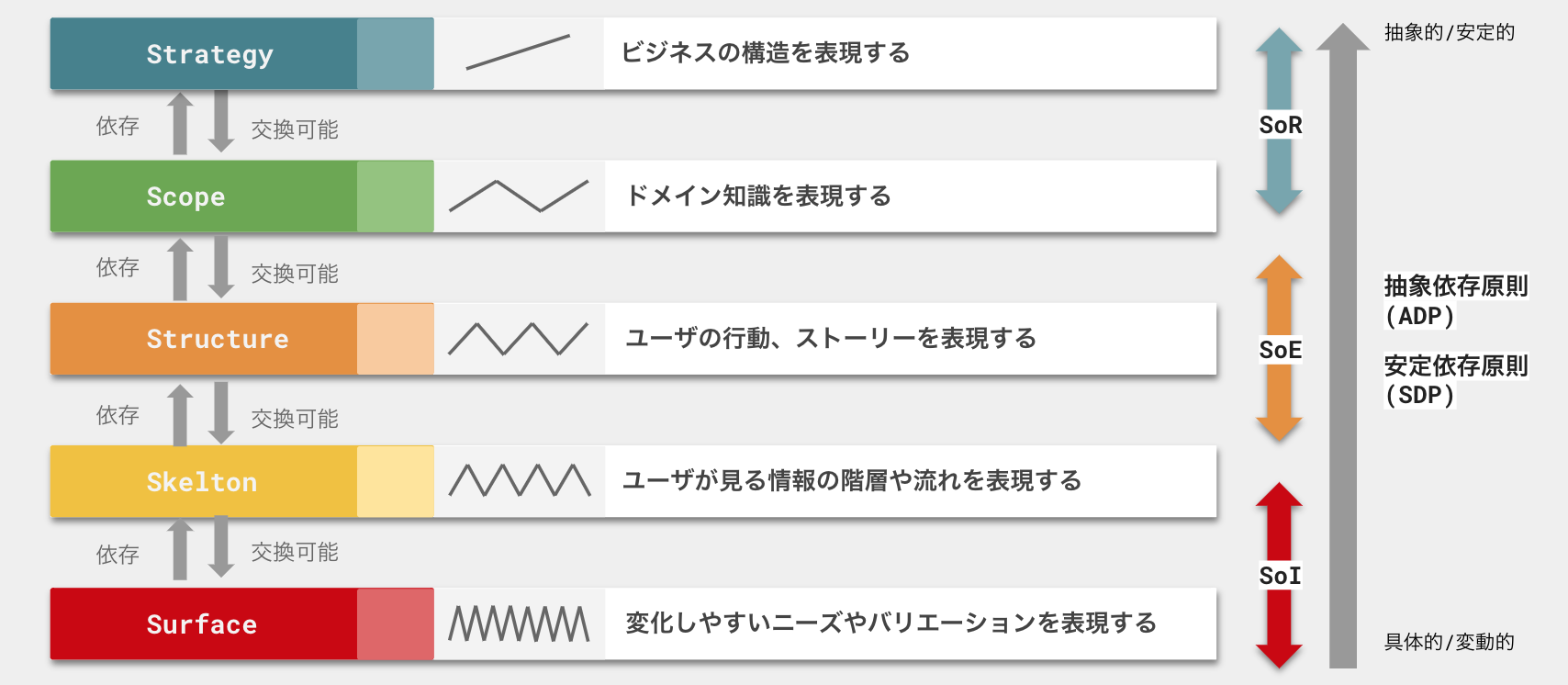This screenshot has height=685, width=1568.
Task: Click the dense wave icon beside Surface
Action: [x=519, y=623]
